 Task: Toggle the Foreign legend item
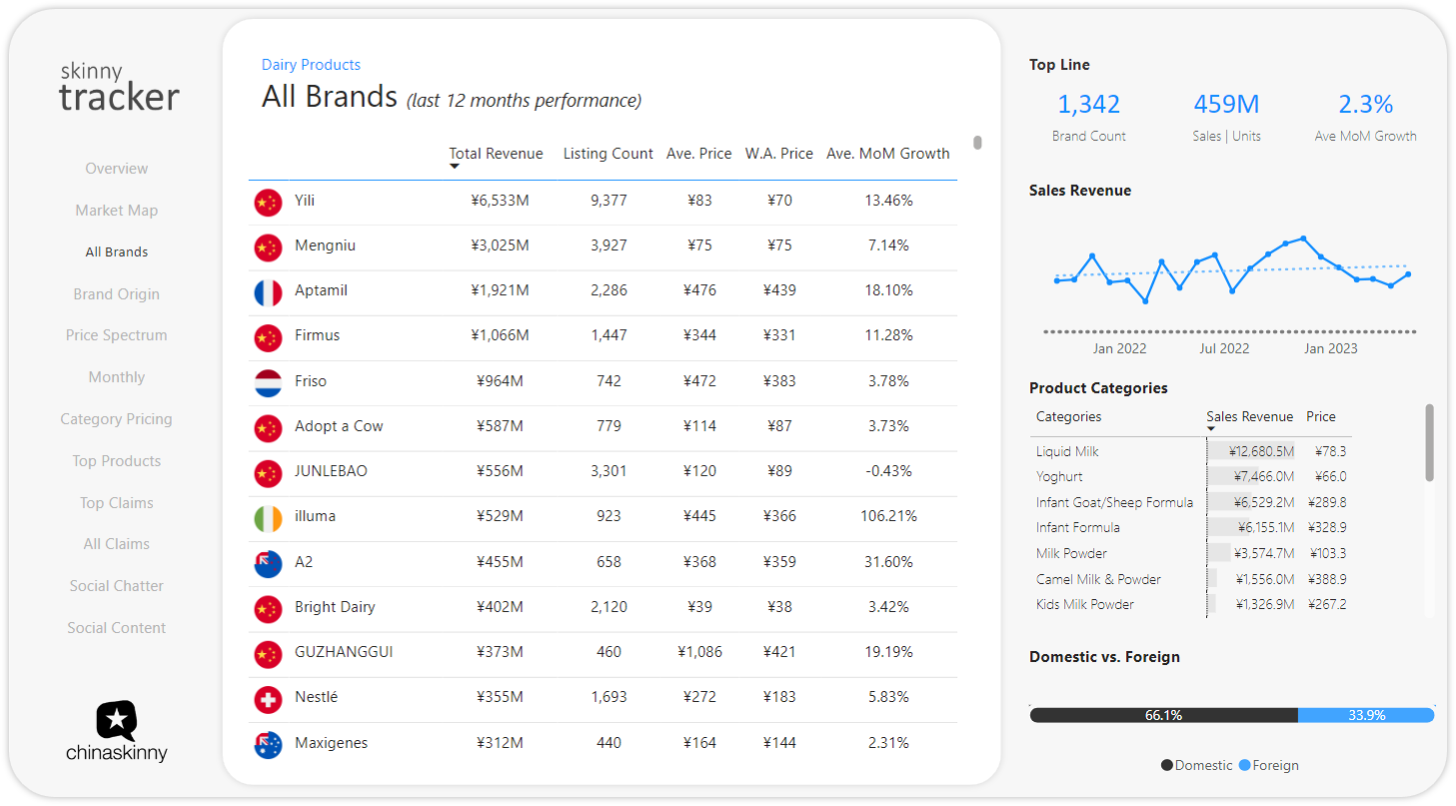click(1269, 765)
